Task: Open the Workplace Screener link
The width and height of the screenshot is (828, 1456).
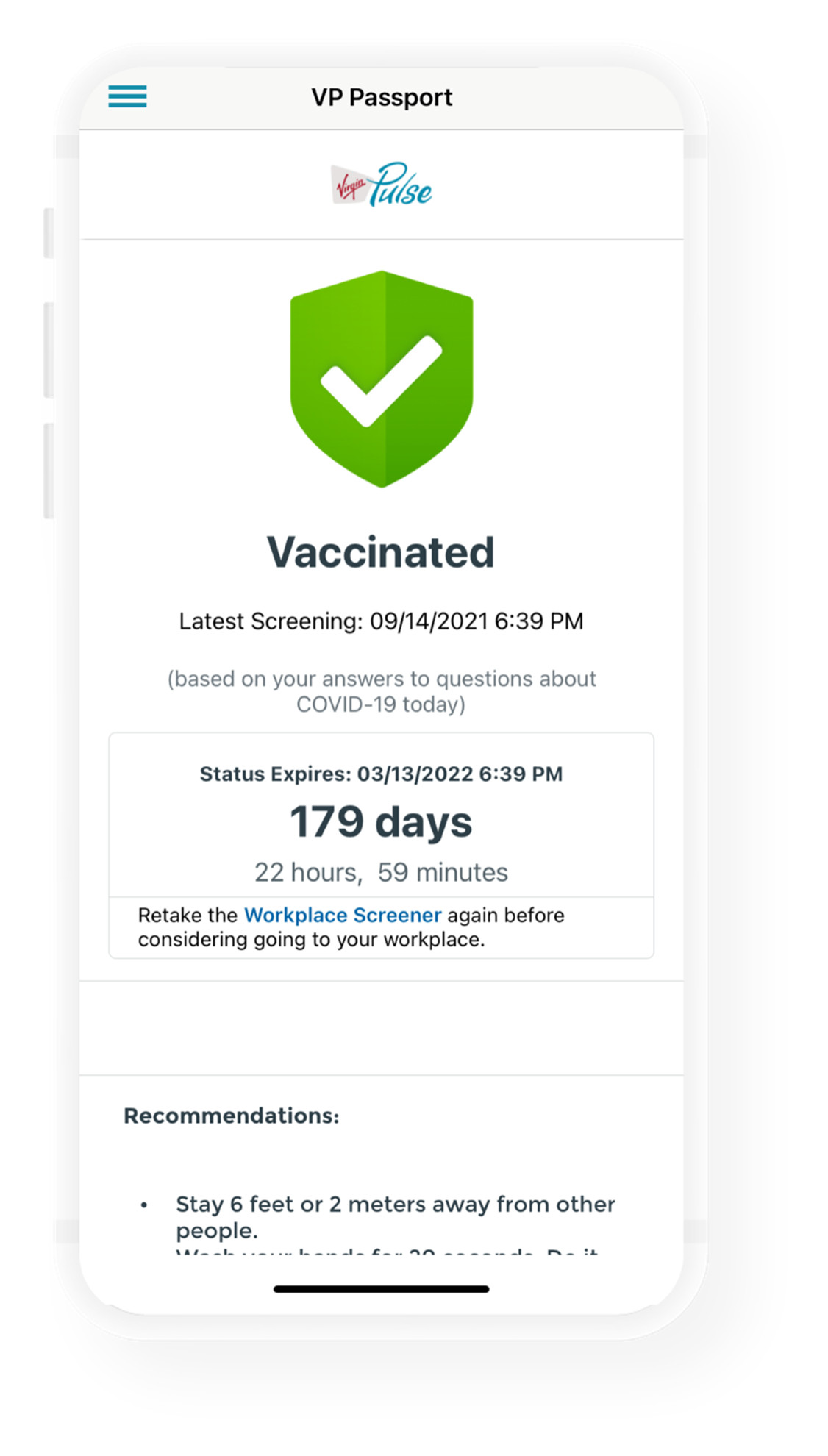Action: 343,915
